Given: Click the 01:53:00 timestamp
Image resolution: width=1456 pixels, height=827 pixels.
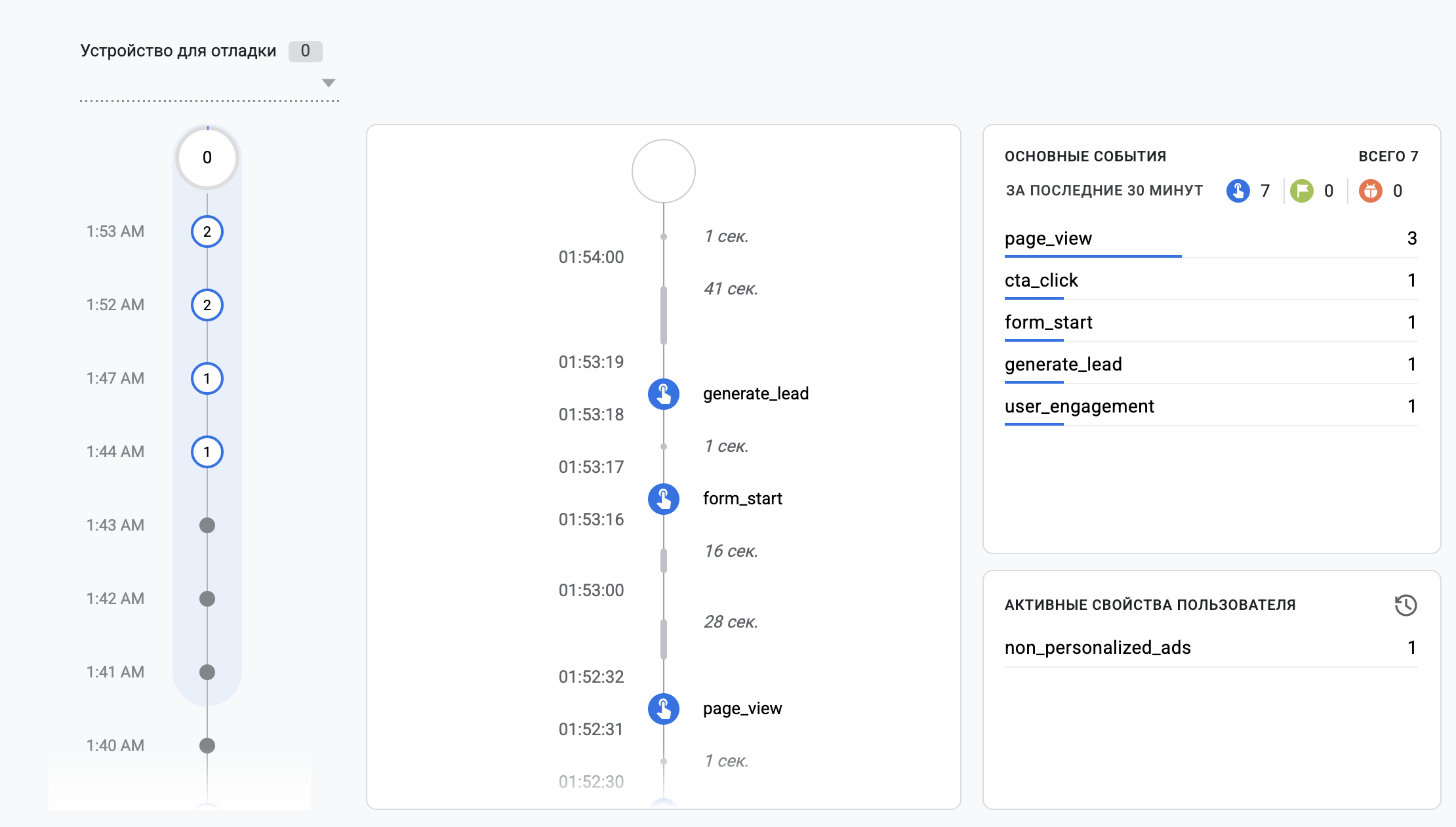Looking at the screenshot, I should point(591,590).
